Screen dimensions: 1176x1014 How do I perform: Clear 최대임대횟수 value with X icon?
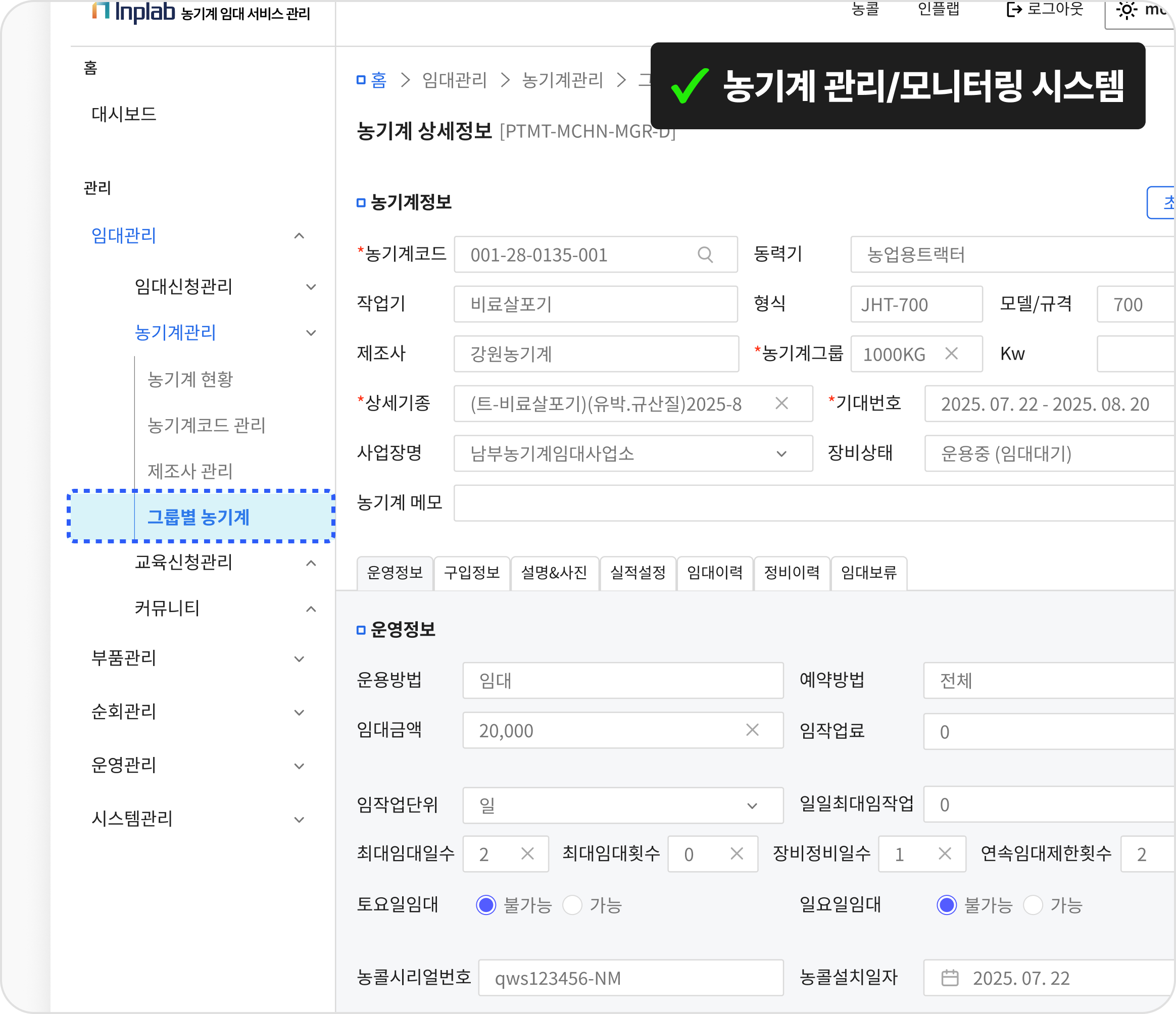click(736, 853)
